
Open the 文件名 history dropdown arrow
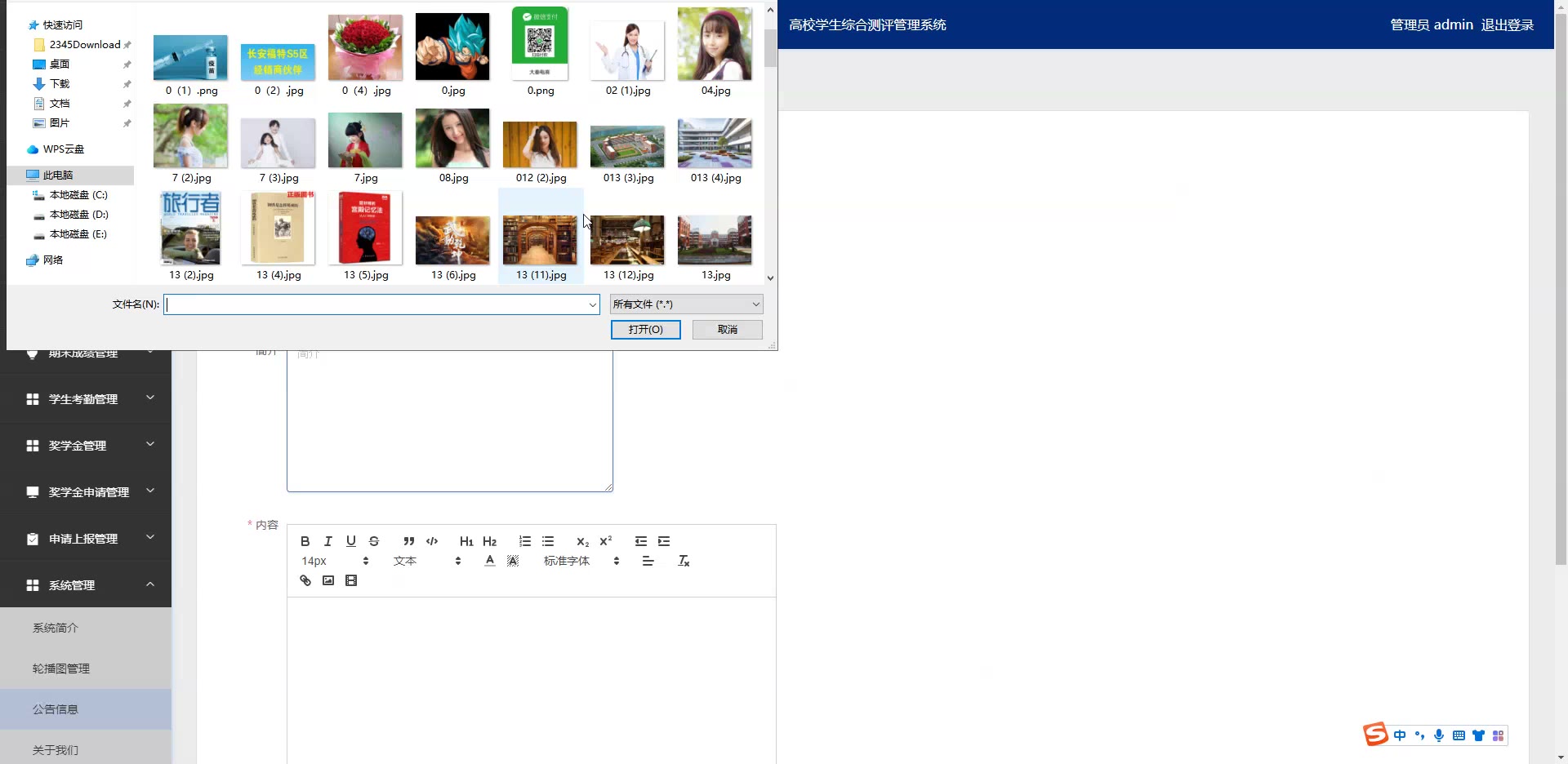coord(593,304)
